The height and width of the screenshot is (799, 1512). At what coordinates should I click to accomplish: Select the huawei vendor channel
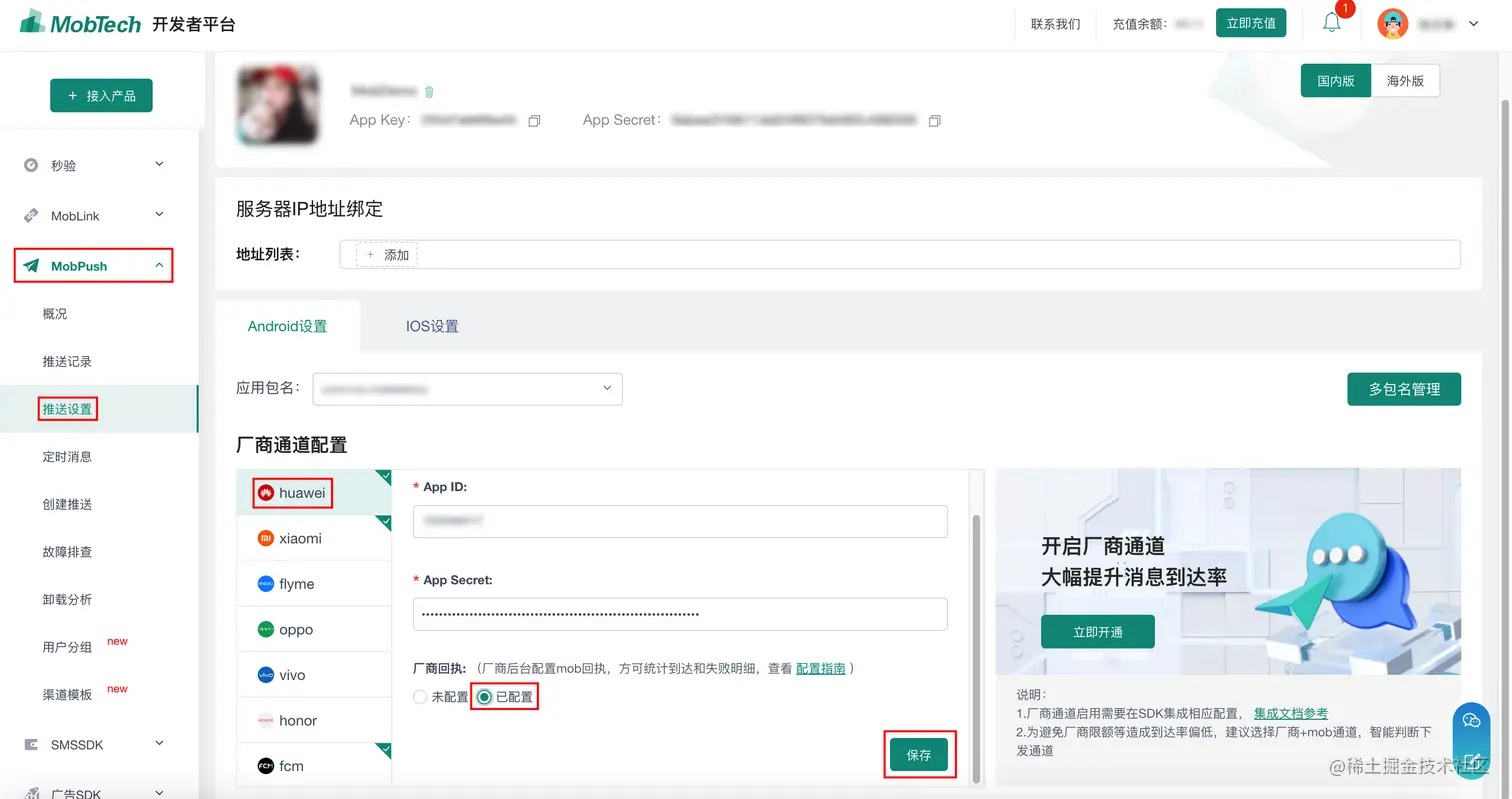click(293, 492)
